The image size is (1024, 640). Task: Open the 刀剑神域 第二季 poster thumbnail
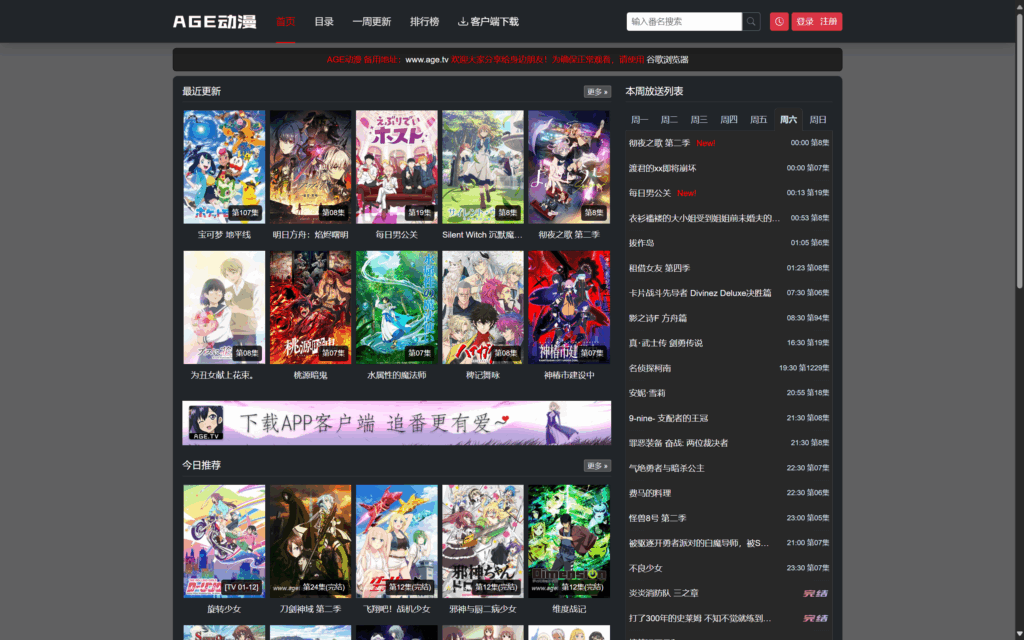coord(310,541)
